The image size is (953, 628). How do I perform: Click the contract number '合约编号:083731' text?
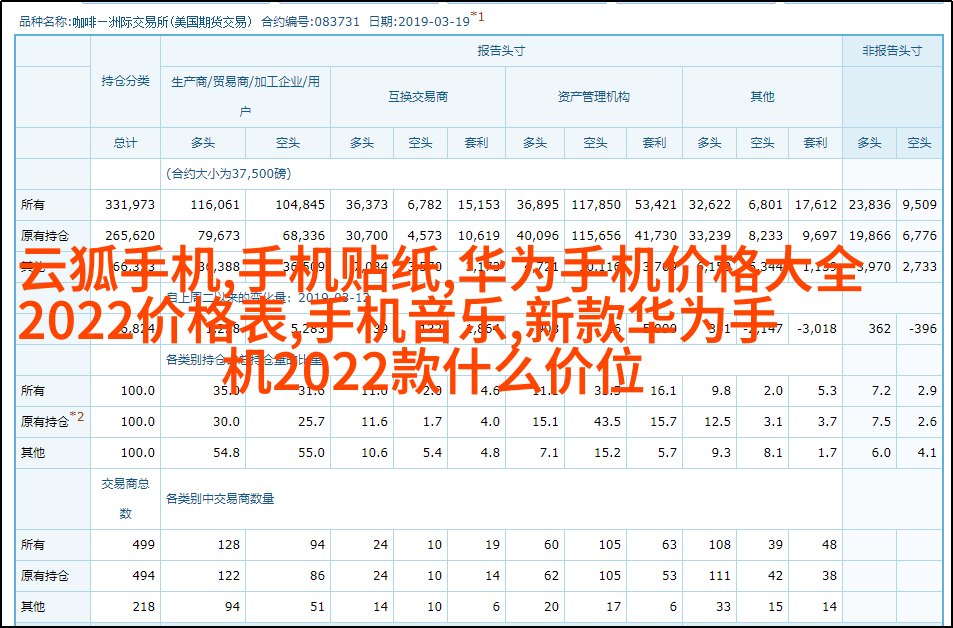pos(310,22)
